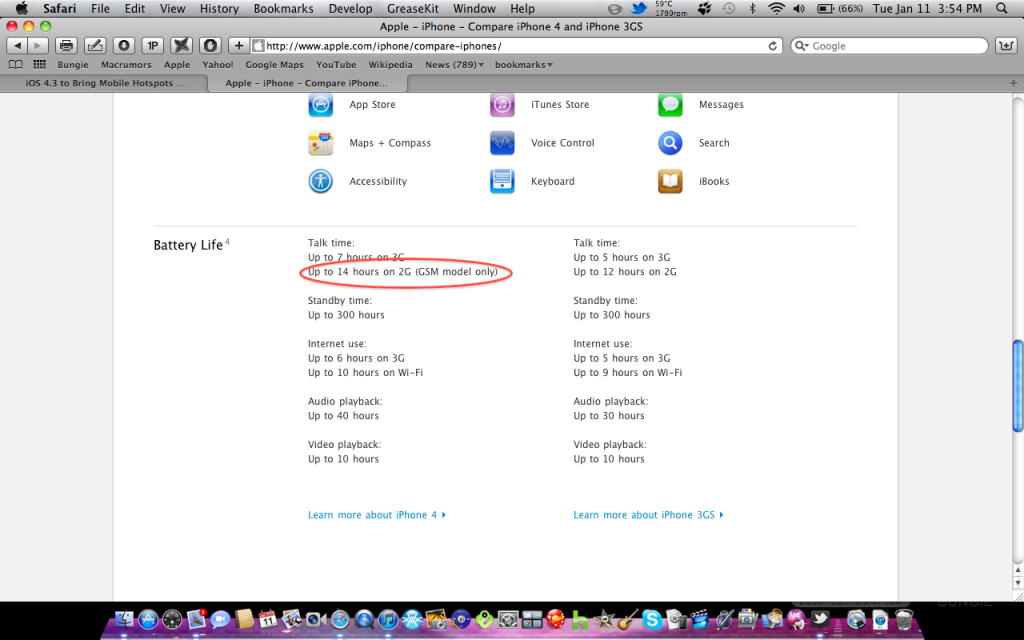Select the text 'Up to 9 hours on Wi-Fi'
This screenshot has height=640, width=1024.
pos(628,372)
